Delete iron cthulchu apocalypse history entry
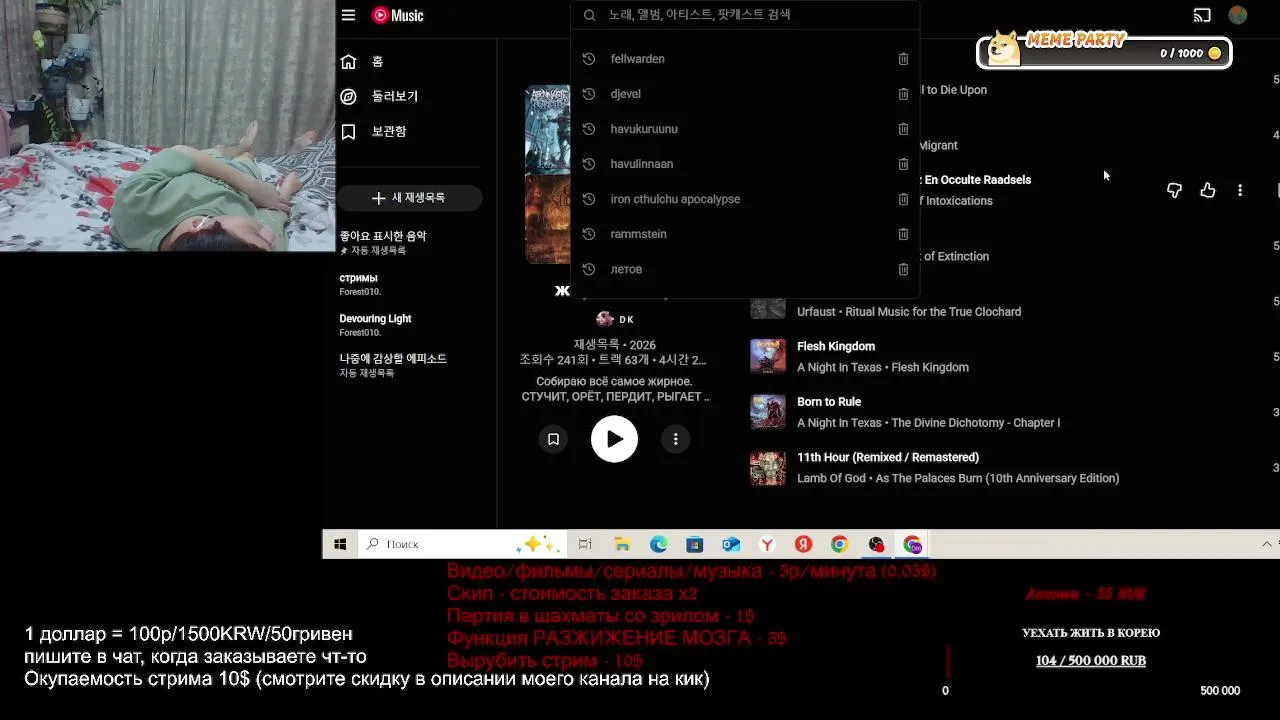 tap(903, 199)
